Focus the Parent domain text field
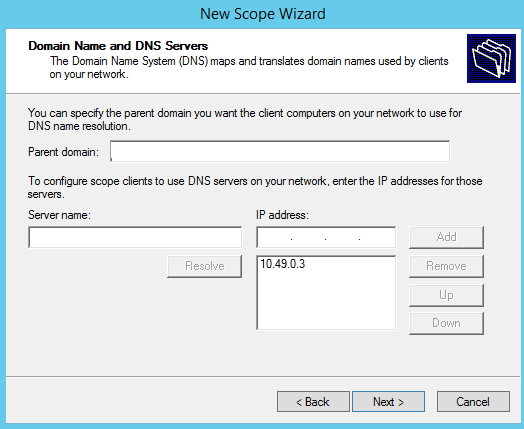 [x=280, y=152]
